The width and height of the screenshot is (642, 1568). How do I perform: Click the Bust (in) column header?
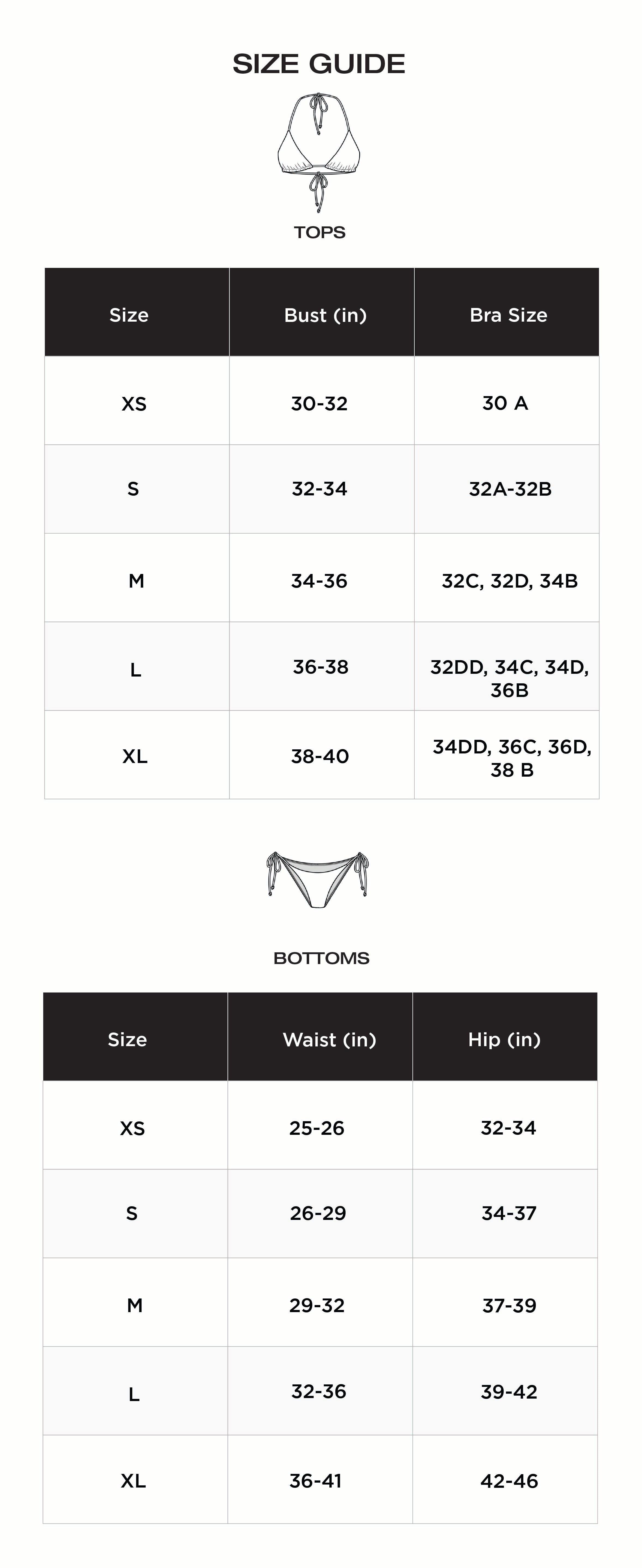pos(325,315)
